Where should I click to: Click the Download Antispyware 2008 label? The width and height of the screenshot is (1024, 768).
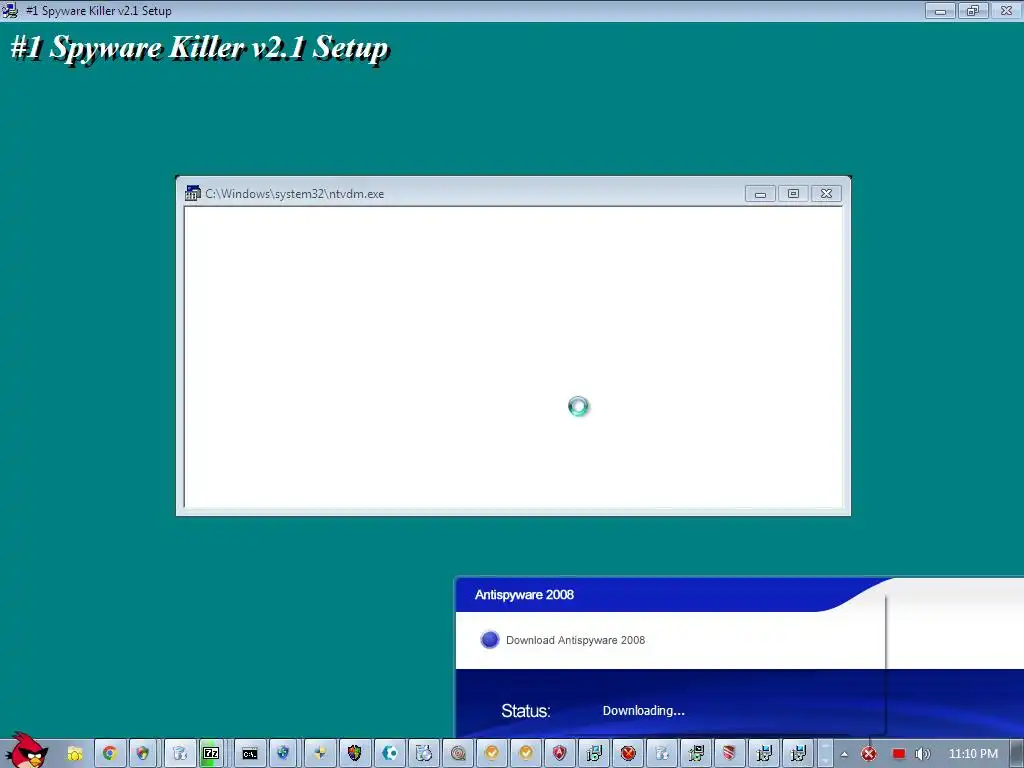[575, 640]
